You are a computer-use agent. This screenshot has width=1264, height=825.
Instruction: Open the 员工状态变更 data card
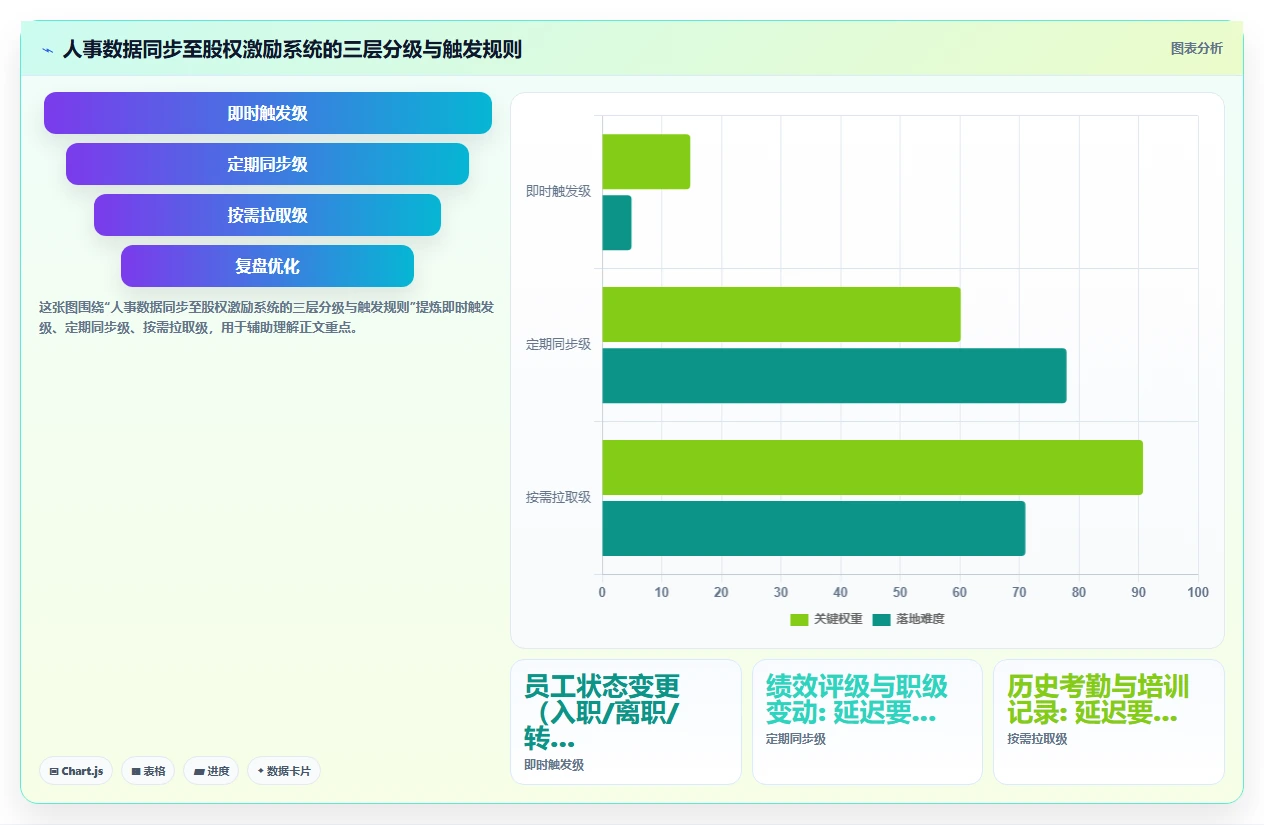[626, 722]
